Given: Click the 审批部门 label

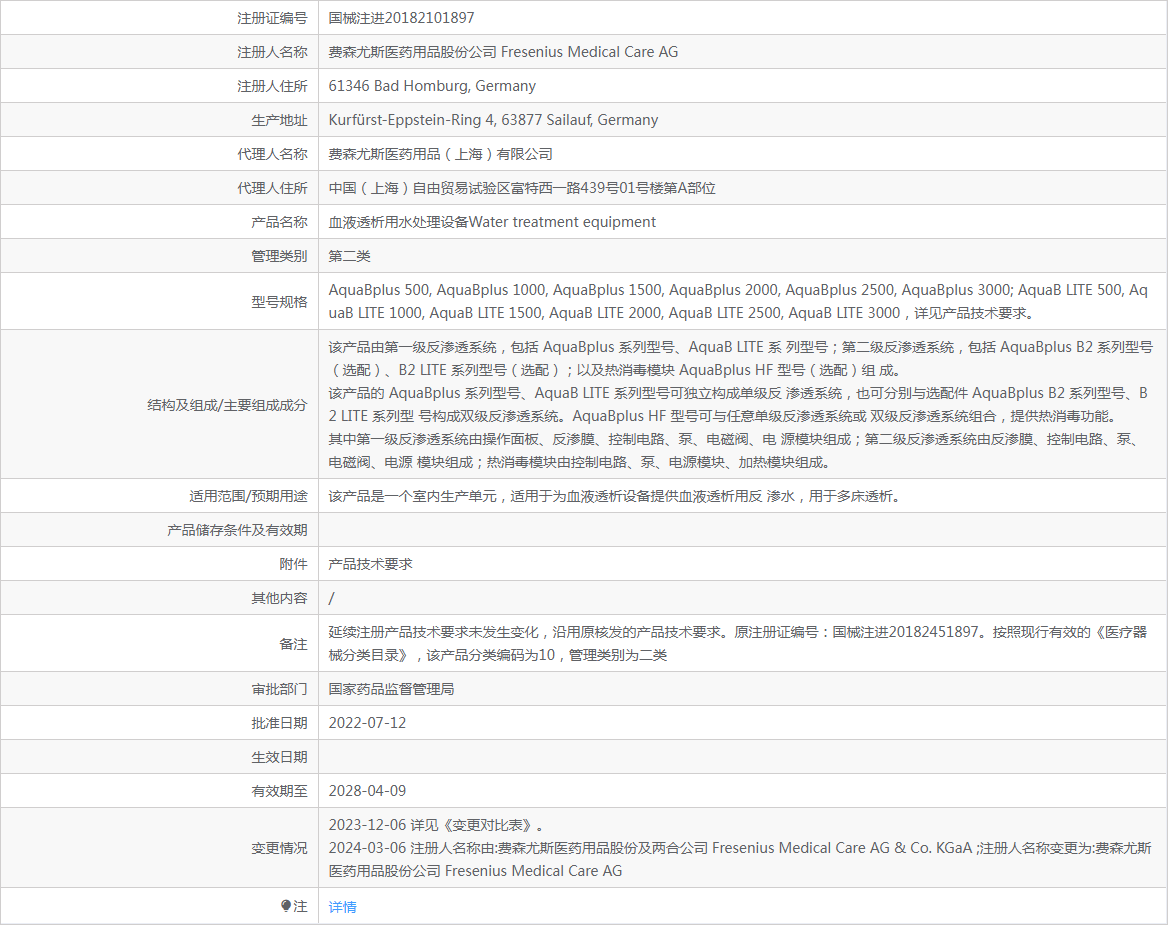Looking at the screenshot, I should pos(280,690).
